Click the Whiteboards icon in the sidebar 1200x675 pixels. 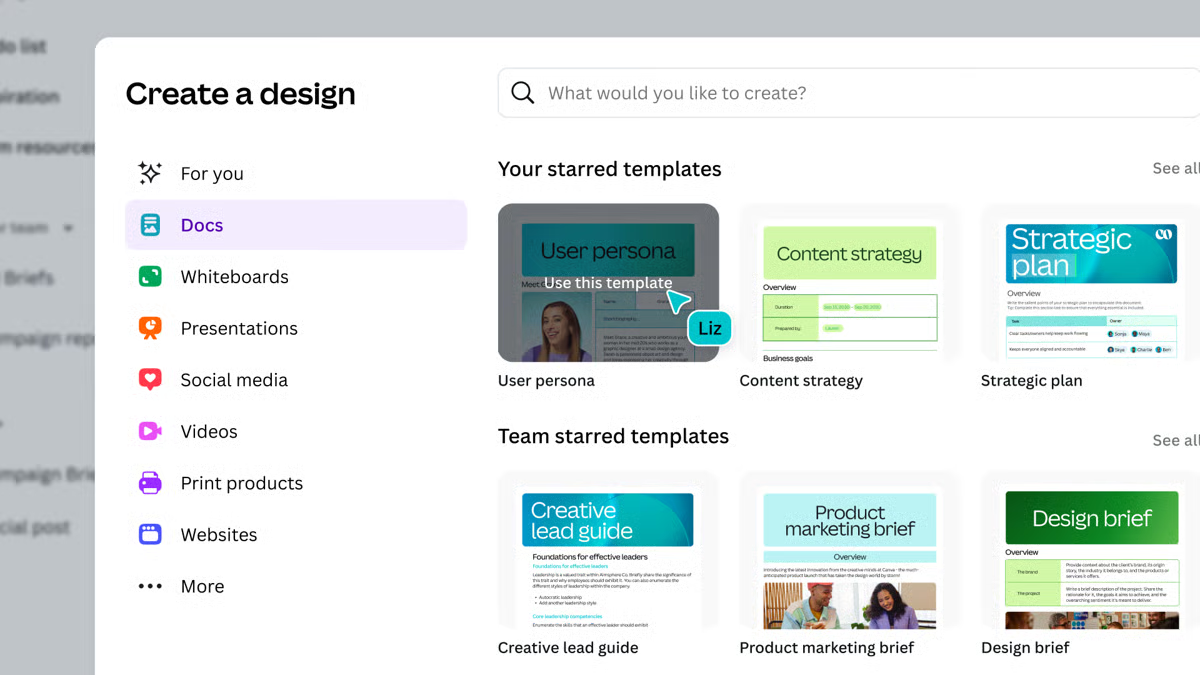(152, 276)
